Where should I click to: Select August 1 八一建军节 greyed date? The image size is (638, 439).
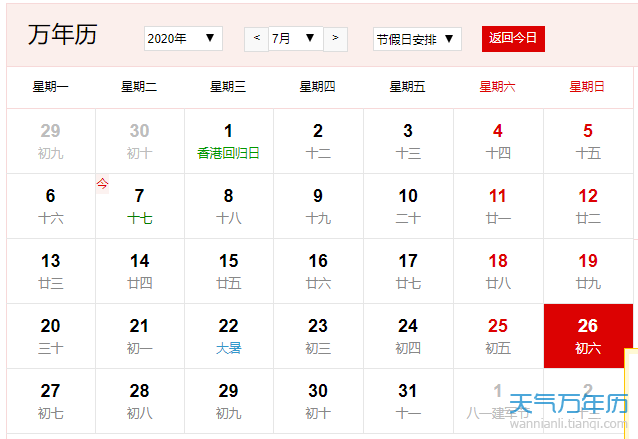coord(498,402)
